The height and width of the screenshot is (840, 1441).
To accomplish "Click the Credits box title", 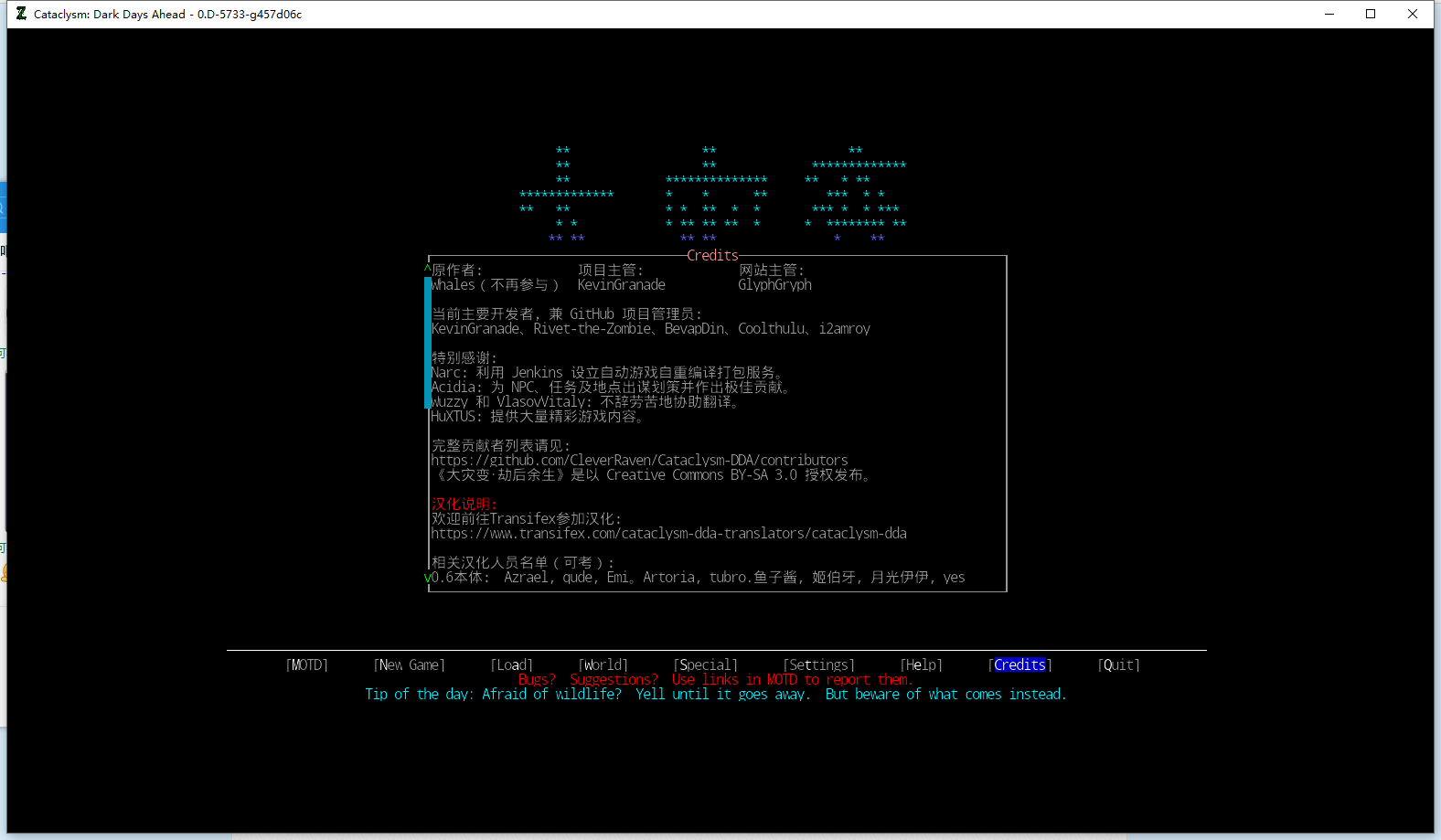I will pyautogui.click(x=713, y=256).
